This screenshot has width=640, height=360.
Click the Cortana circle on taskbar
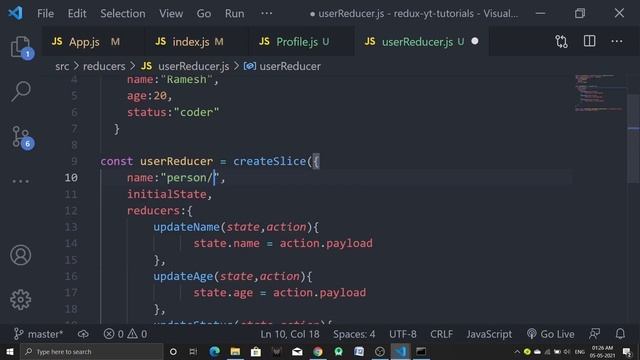[173, 351]
